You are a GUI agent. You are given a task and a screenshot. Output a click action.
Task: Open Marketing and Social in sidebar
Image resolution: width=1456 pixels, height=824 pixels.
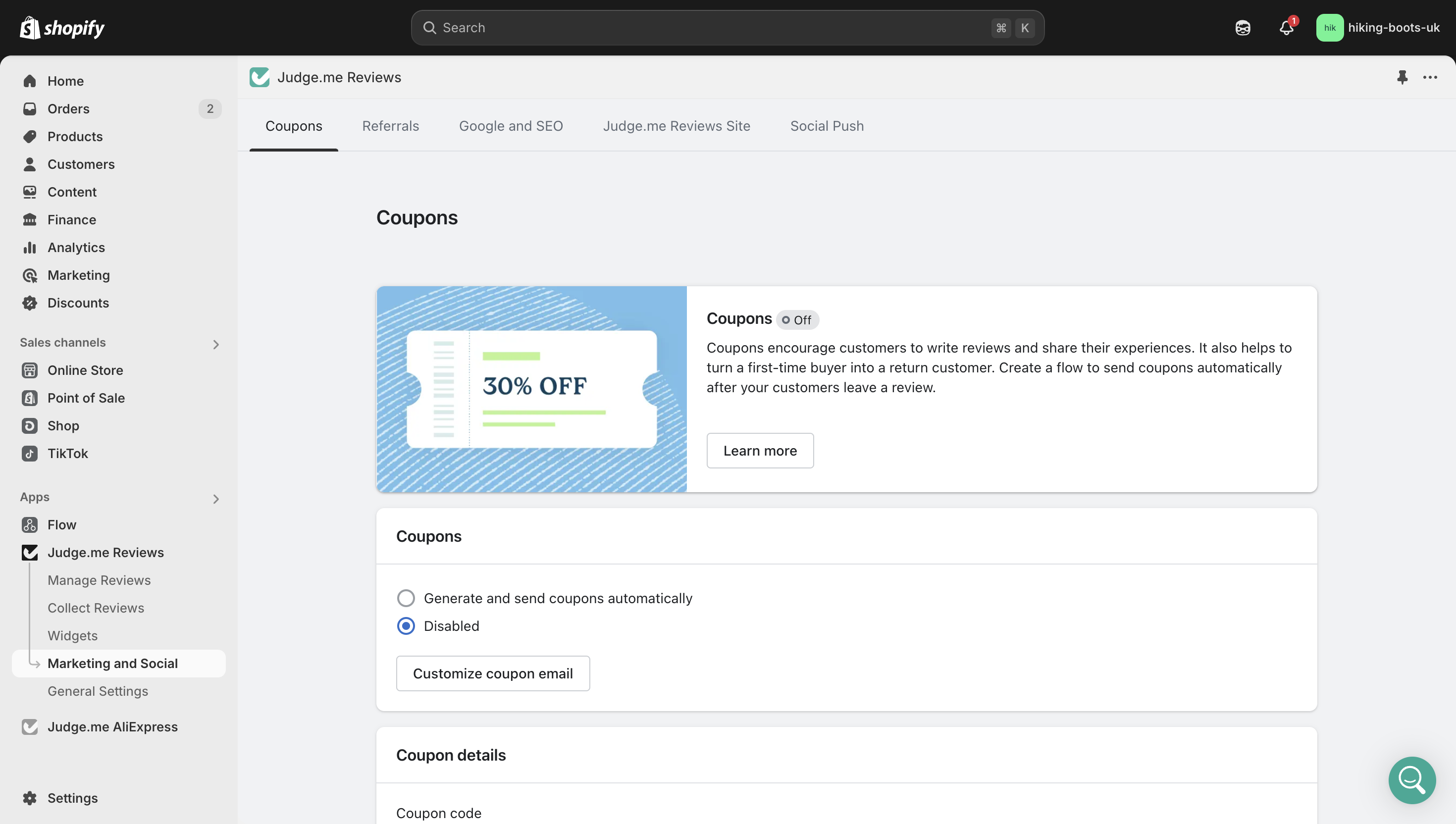point(119,663)
